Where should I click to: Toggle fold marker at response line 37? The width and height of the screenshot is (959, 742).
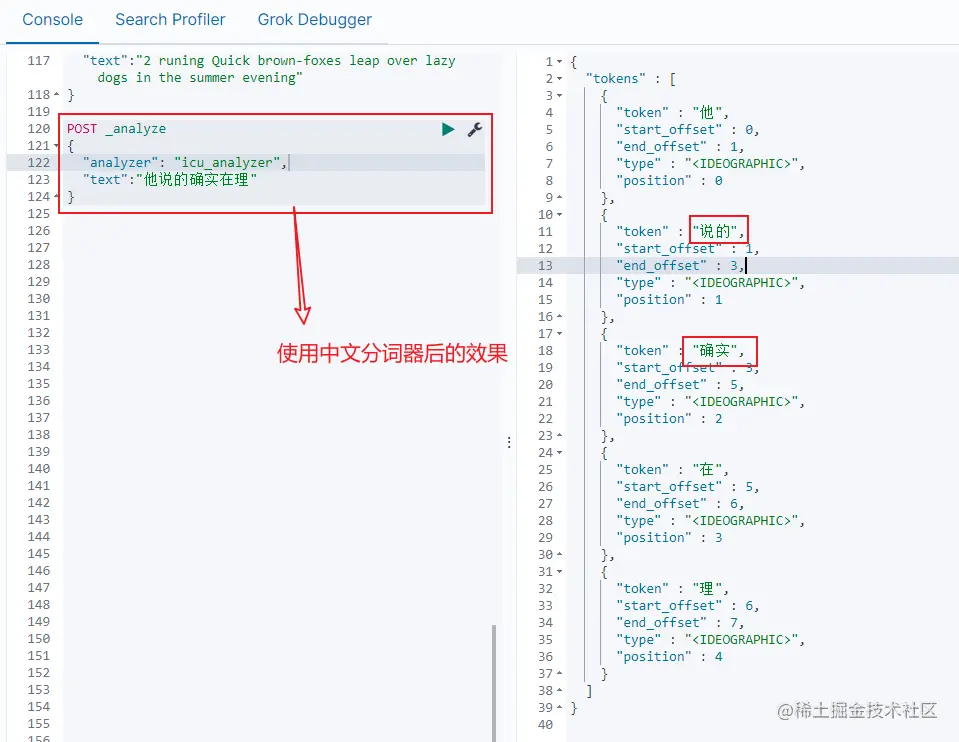[x=559, y=673]
